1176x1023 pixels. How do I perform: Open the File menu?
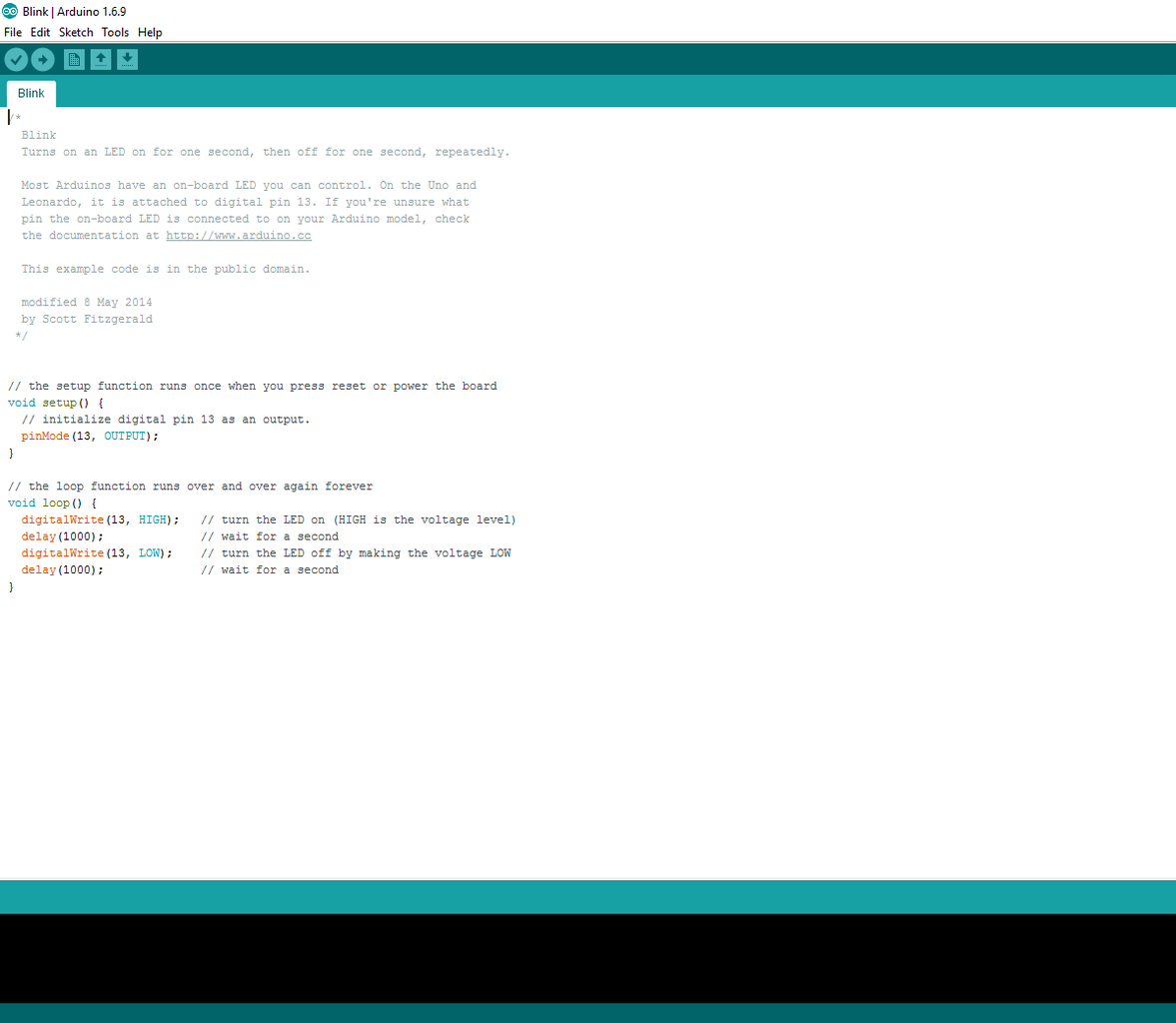[x=13, y=32]
